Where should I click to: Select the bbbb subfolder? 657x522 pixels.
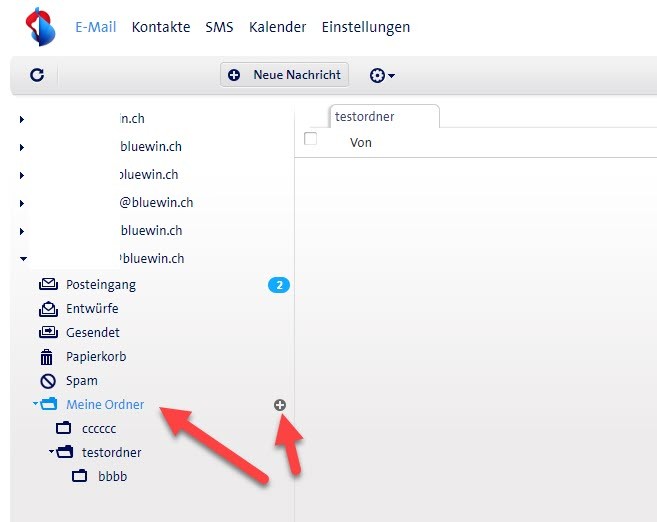tap(112, 477)
